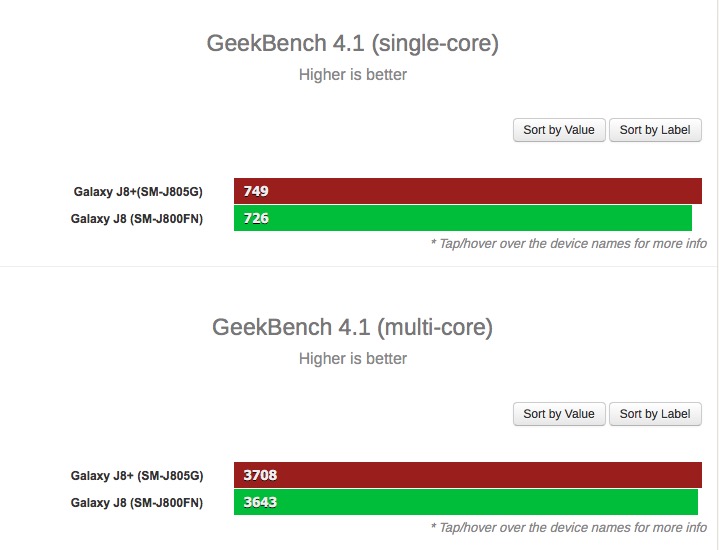Select Galaxy J8 (SM-J800FN) label in single-core chart

(x=137, y=218)
